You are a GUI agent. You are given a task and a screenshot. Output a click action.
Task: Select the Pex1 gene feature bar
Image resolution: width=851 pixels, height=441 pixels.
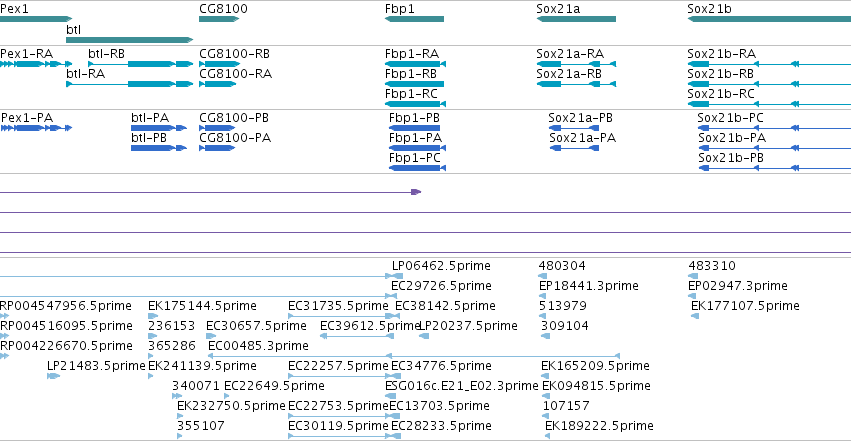click(36, 19)
